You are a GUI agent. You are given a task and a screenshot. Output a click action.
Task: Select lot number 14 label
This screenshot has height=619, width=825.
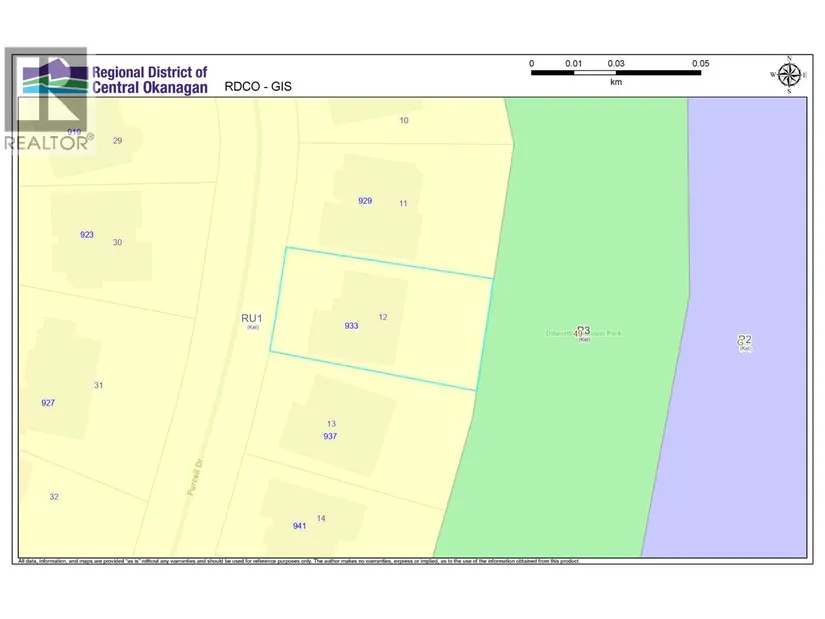click(320, 517)
